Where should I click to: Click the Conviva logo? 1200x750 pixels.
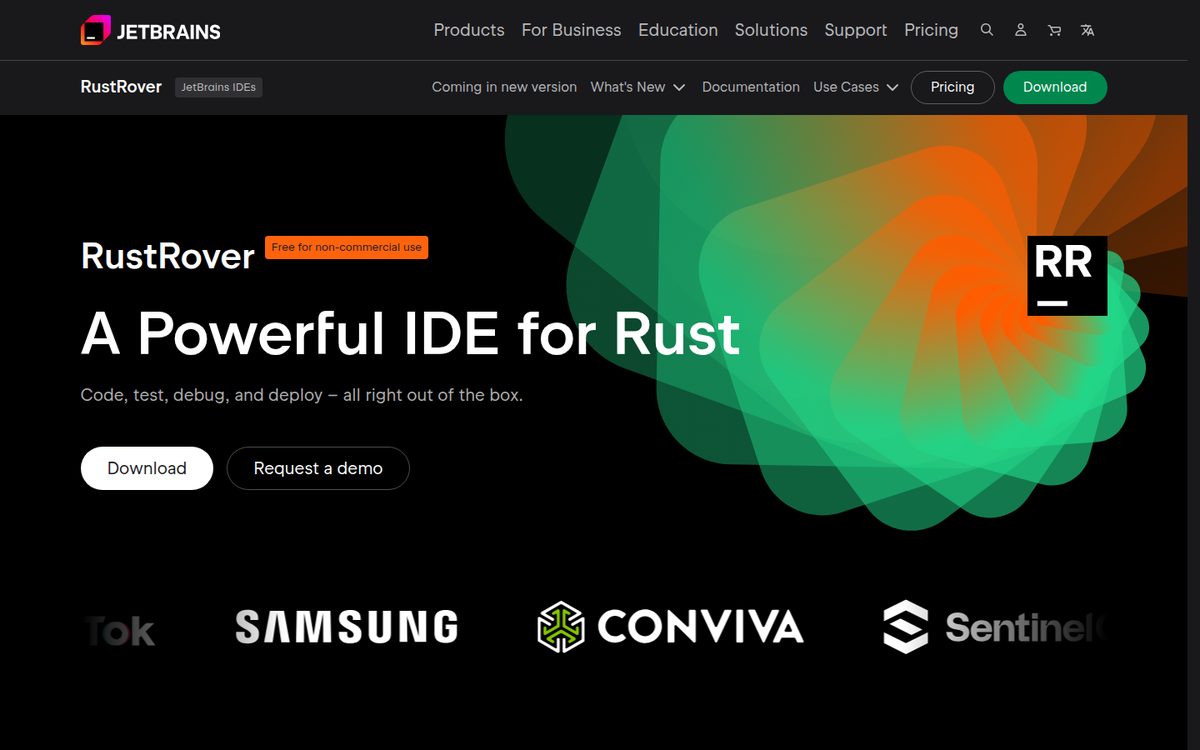(x=670, y=627)
